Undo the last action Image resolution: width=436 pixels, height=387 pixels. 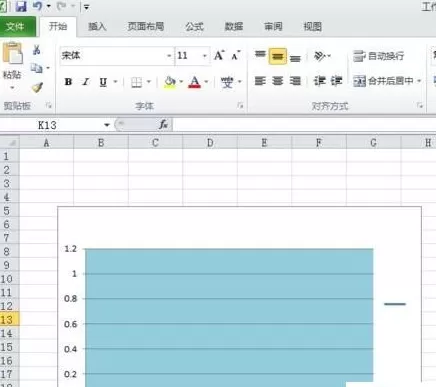point(37,6)
